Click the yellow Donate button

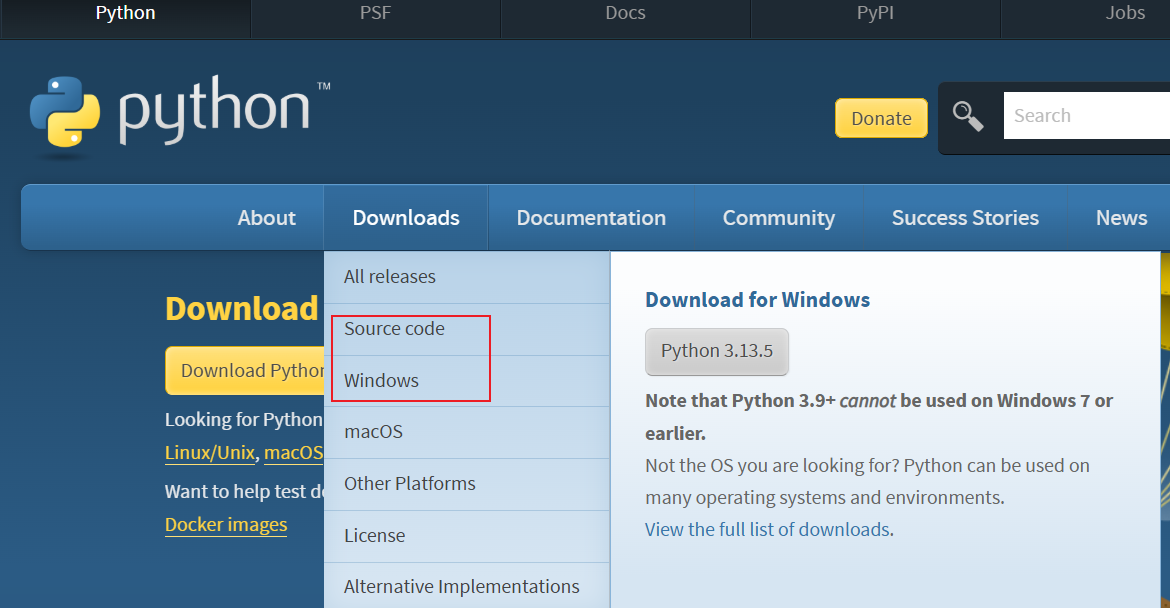[881, 118]
